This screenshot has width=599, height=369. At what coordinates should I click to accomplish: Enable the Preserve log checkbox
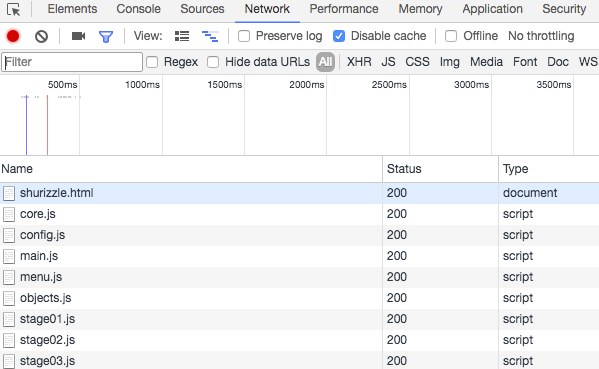click(x=244, y=36)
